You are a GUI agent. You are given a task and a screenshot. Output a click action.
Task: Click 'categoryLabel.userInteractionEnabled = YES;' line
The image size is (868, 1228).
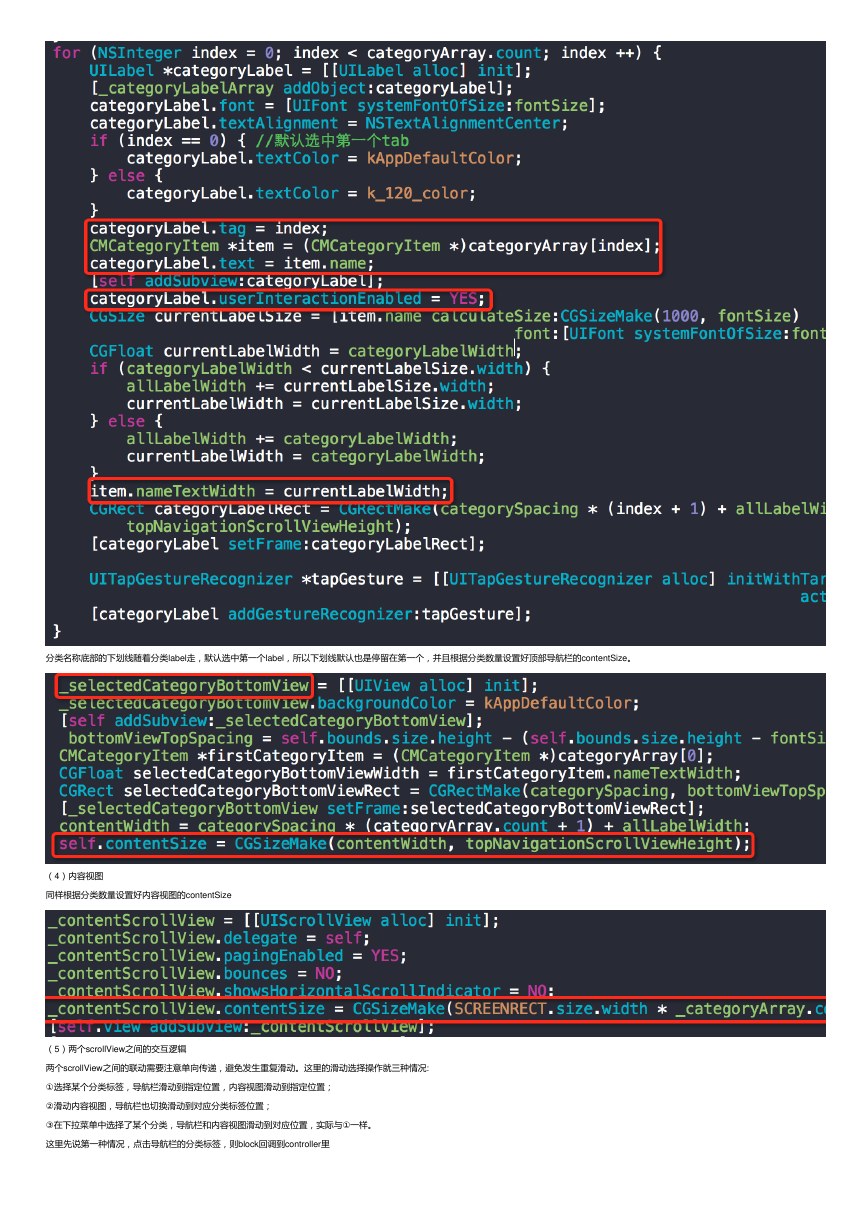(x=287, y=298)
